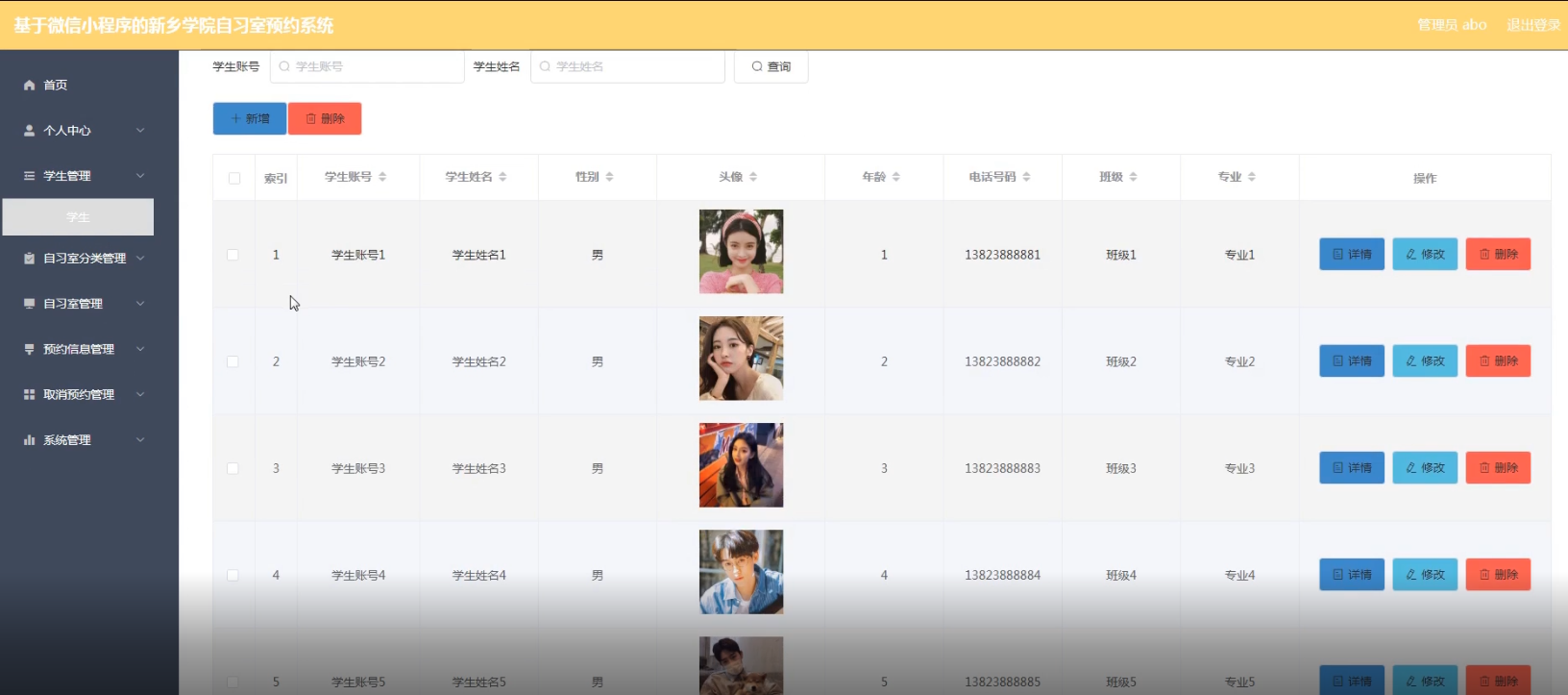
Task: Open the 首页 menu item
Action: coord(55,86)
